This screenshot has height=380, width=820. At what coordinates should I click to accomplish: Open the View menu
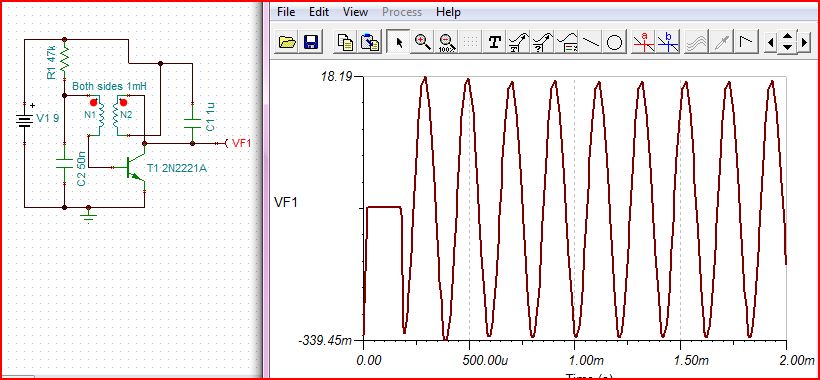point(356,11)
